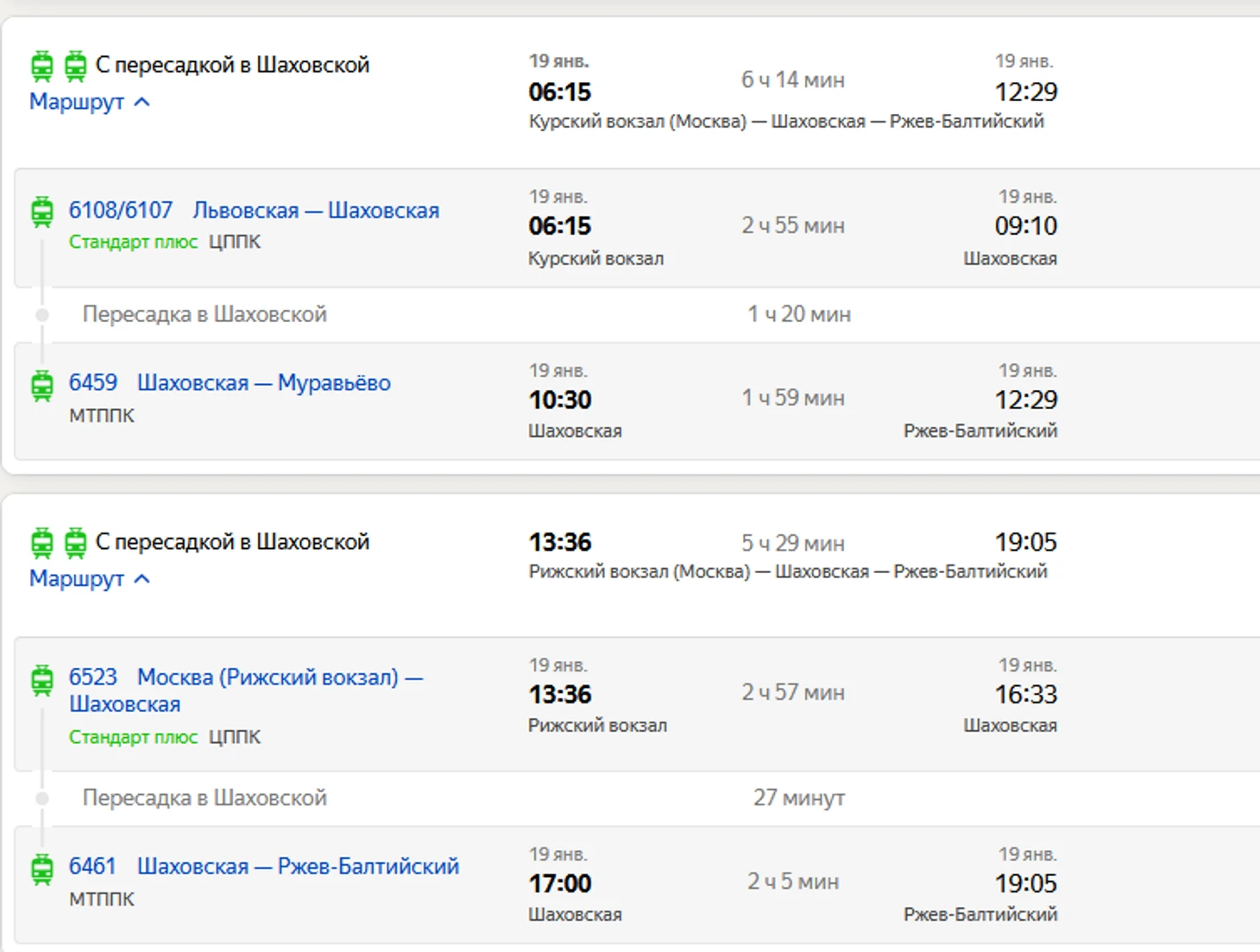Open Шаховская — Ржев-Балтийский route link
This screenshot has height=952, width=1260.
(x=298, y=867)
